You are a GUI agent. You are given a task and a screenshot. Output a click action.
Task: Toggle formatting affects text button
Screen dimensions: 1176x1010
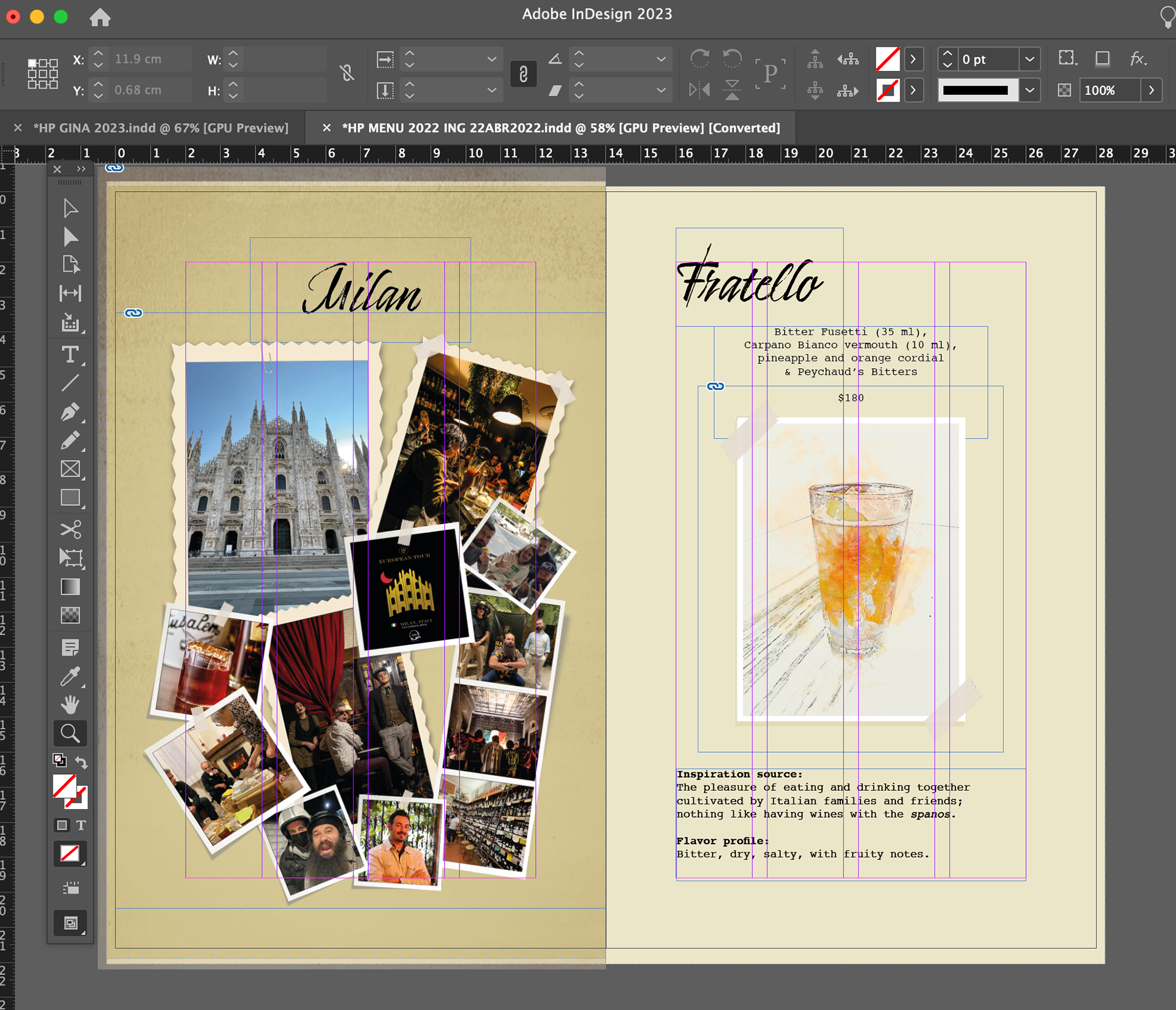tap(81, 825)
